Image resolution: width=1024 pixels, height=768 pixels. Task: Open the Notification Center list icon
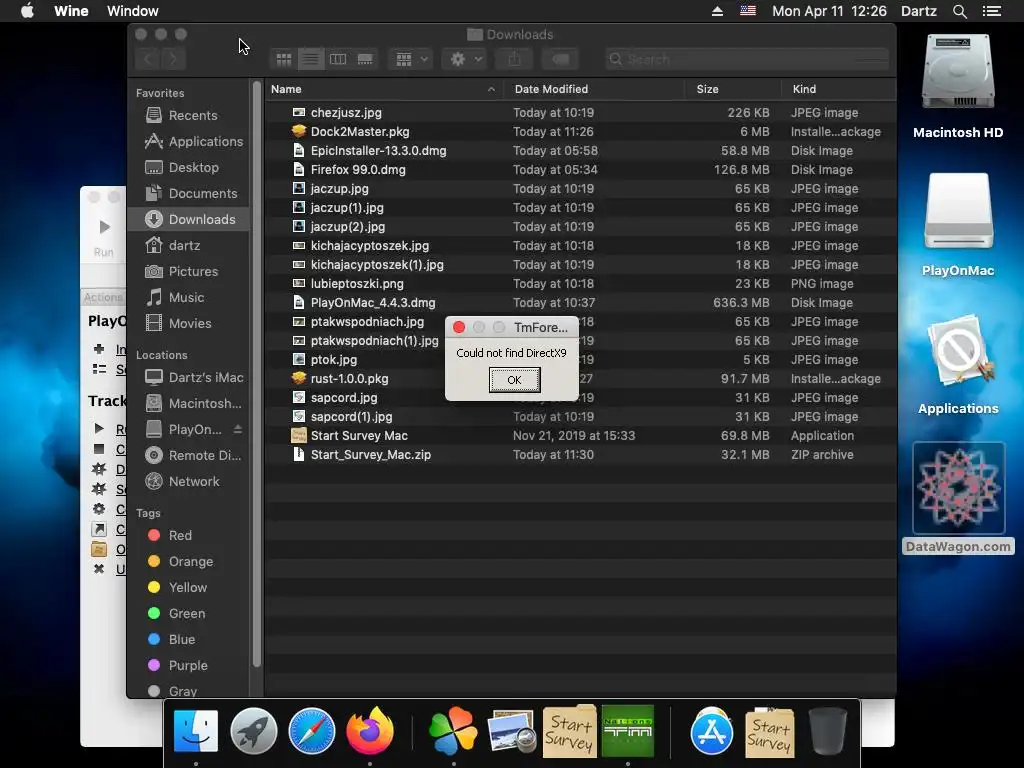pos(991,11)
